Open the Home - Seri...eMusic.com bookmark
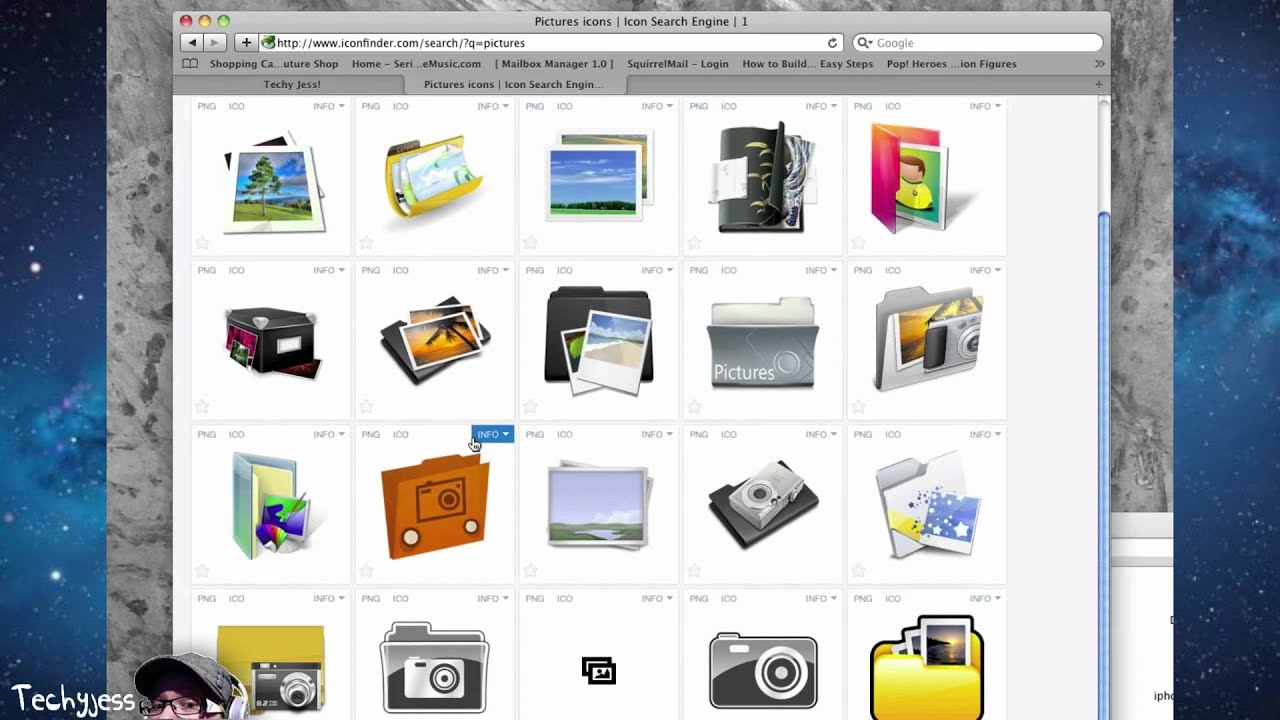 pos(416,64)
